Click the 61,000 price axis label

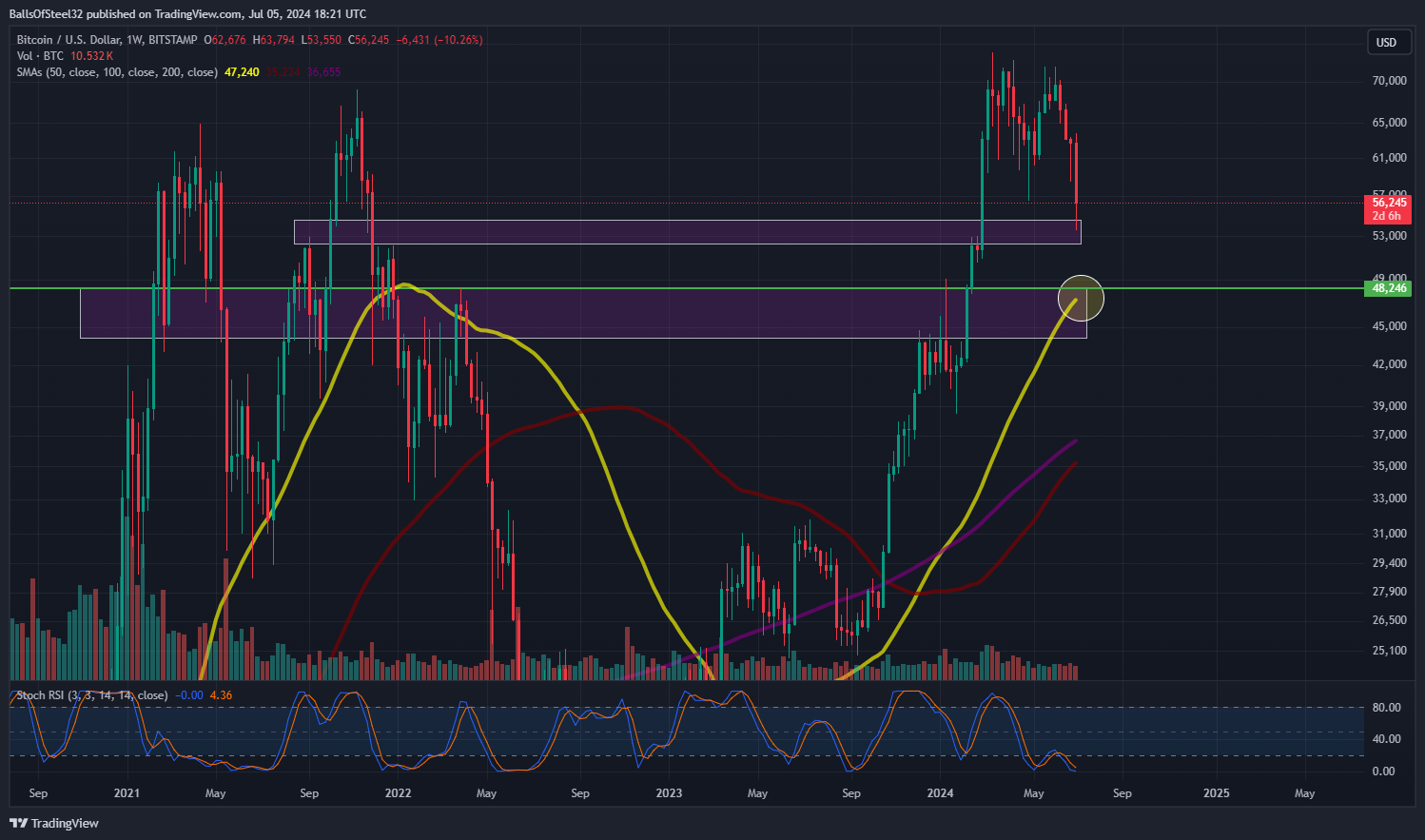tap(1389, 158)
